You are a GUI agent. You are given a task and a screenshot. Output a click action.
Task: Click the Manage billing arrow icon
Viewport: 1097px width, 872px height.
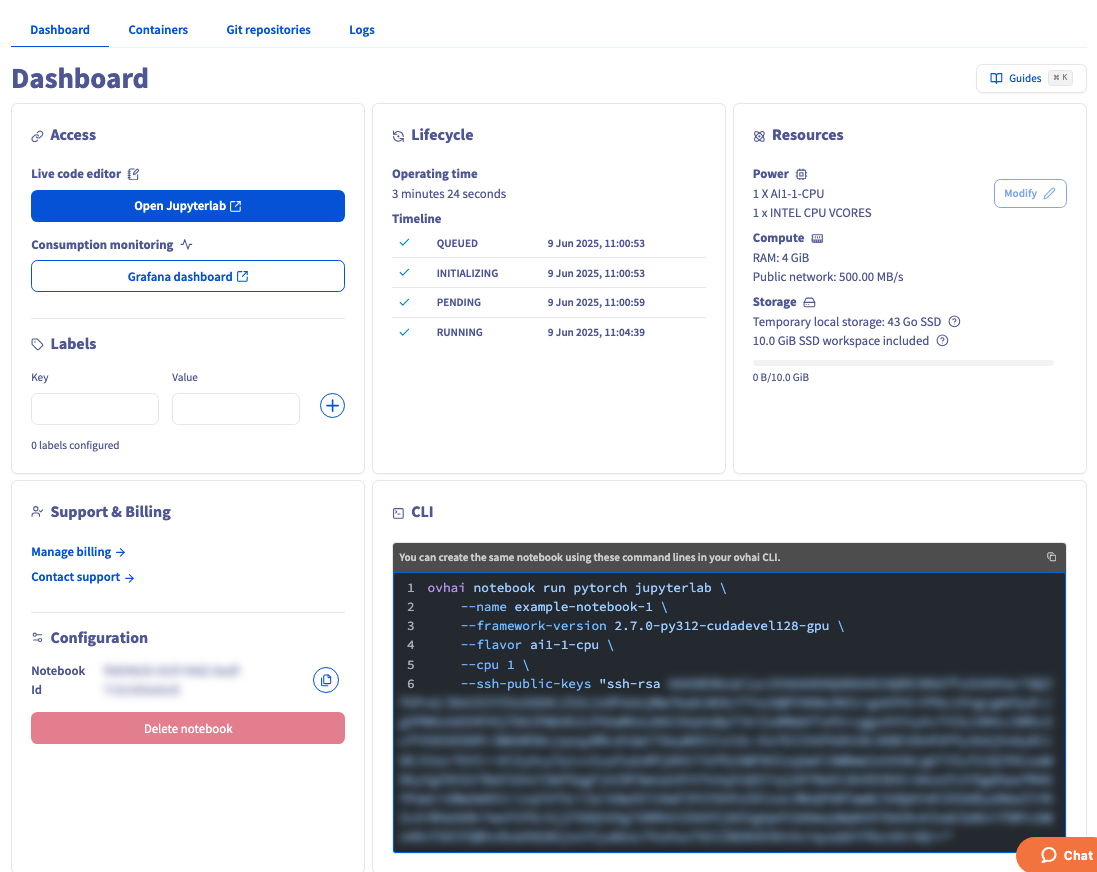tap(120, 553)
